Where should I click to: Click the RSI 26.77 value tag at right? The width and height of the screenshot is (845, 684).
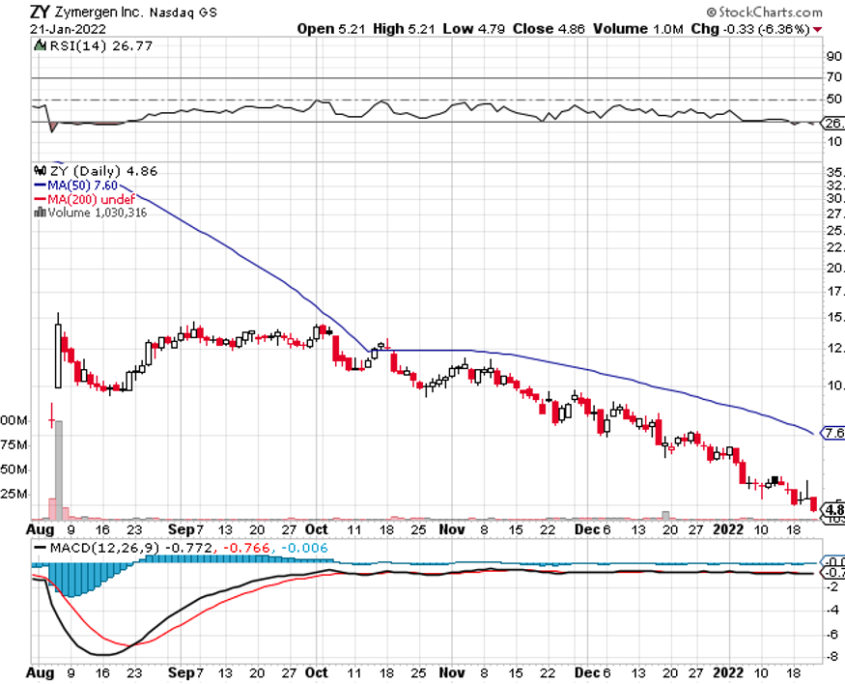coord(832,123)
